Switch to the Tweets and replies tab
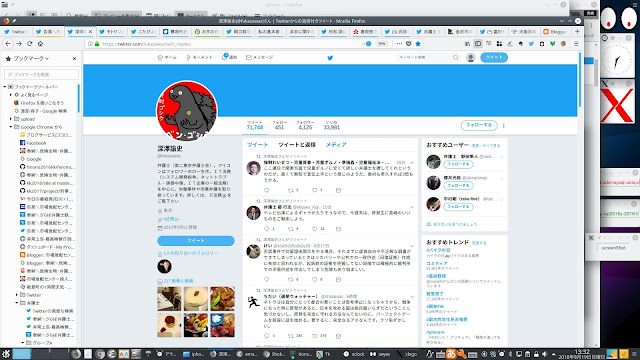Viewport: 640px width, 360px height. (297, 145)
